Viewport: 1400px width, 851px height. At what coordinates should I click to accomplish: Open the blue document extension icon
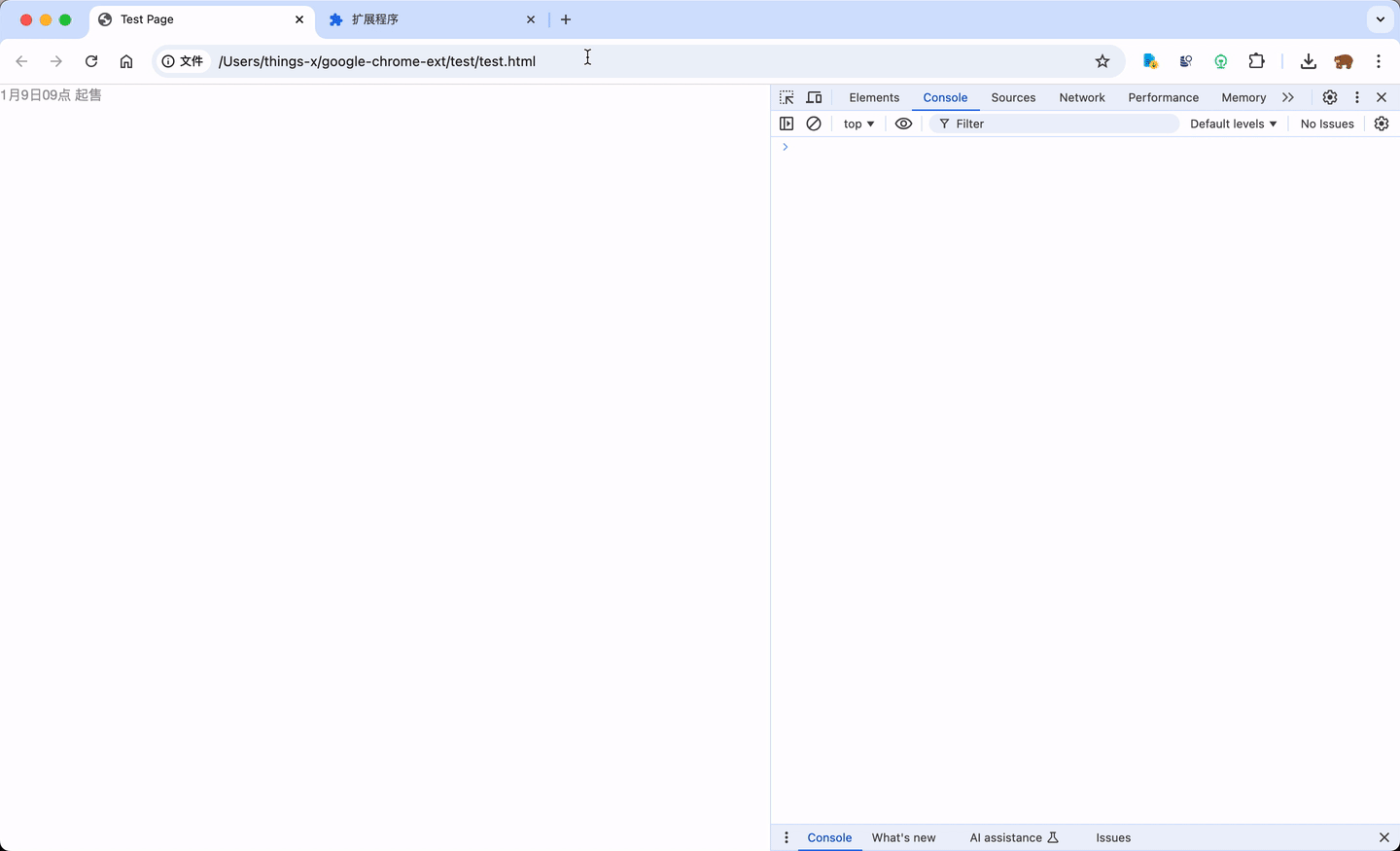pos(1150,61)
